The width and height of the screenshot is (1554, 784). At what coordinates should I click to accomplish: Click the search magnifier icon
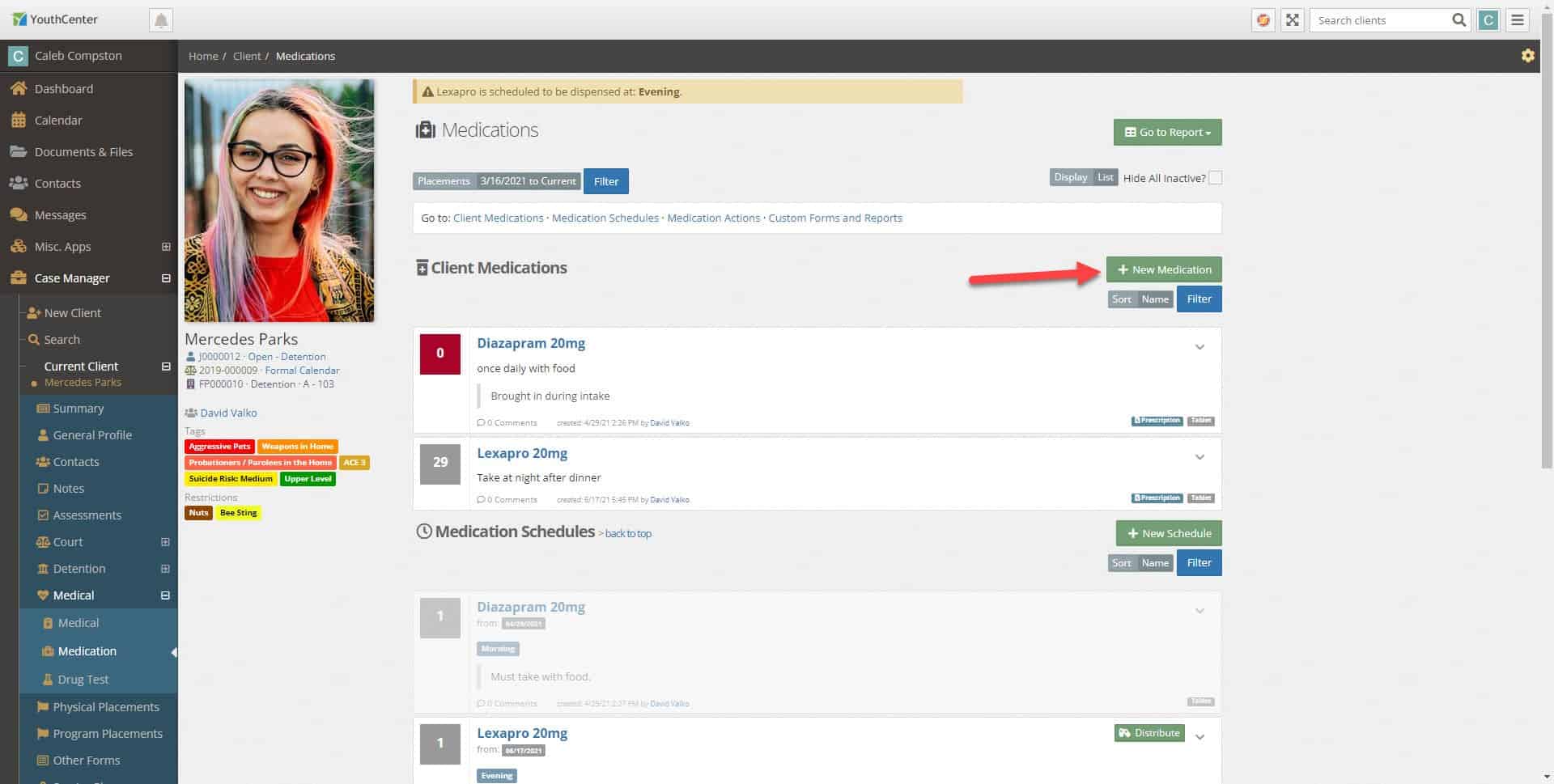(1458, 20)
